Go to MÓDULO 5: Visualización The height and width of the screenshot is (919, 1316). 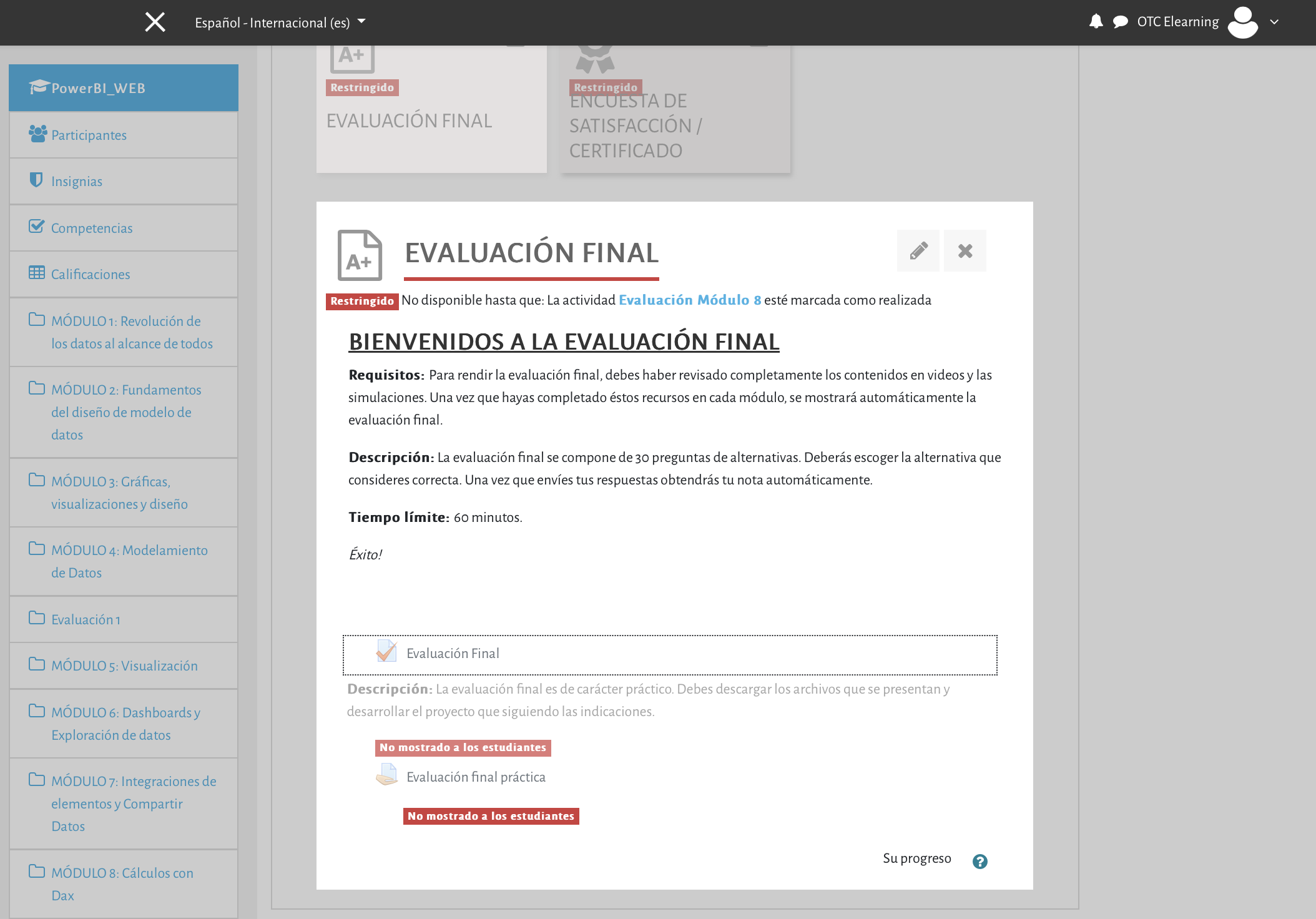pyautogui.click(x=124, y=666)
